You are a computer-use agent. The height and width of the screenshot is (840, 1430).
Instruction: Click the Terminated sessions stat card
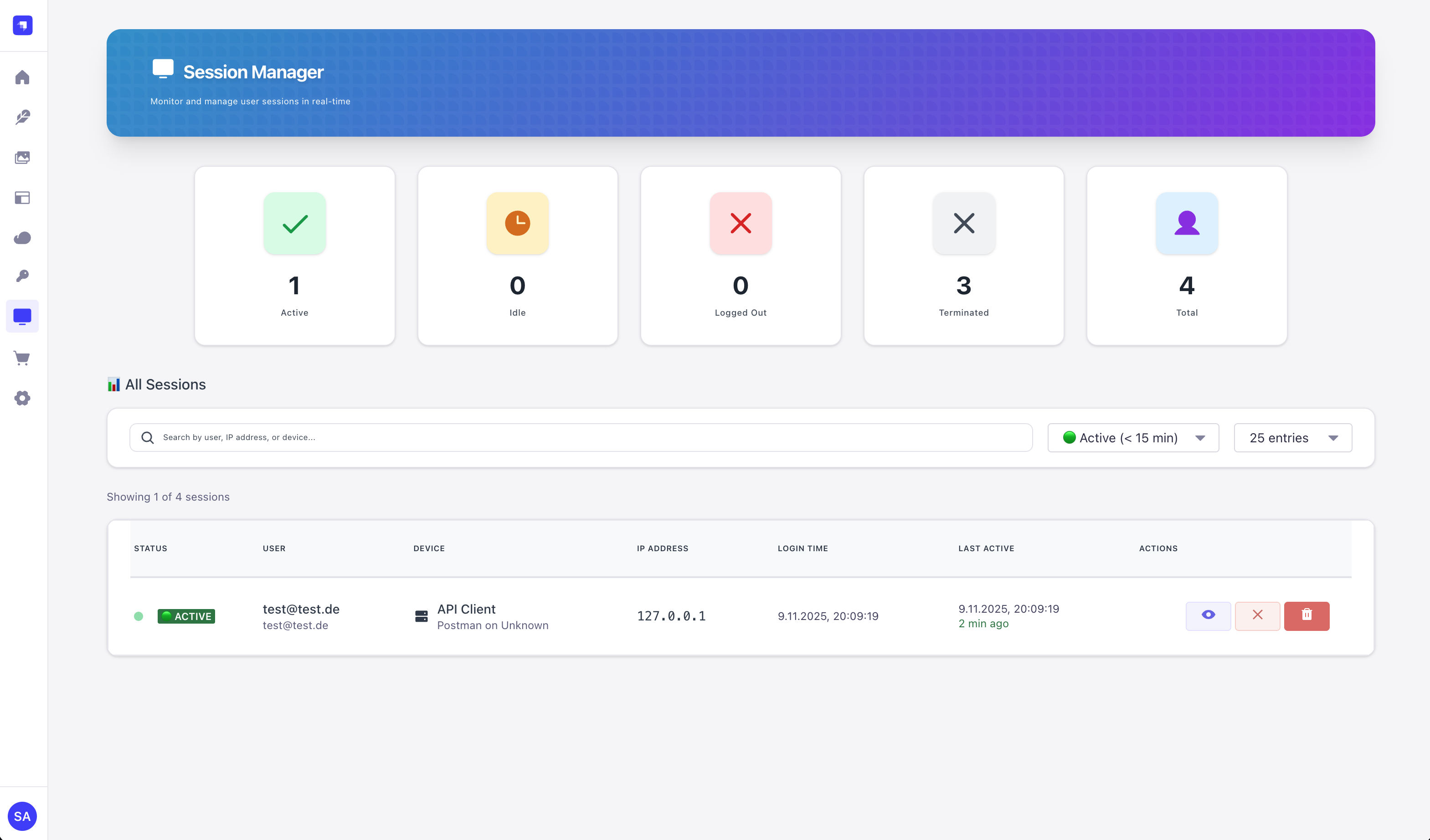963,256
